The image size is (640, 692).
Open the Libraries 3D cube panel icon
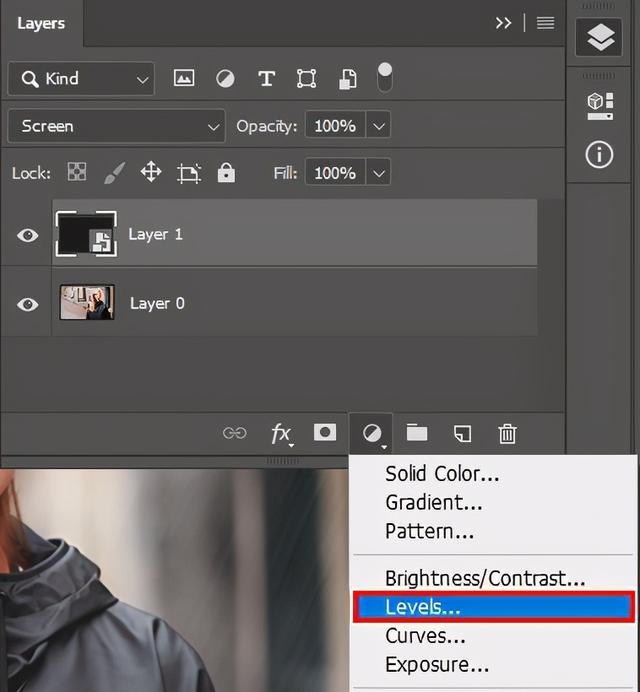[x=600, y=106]
